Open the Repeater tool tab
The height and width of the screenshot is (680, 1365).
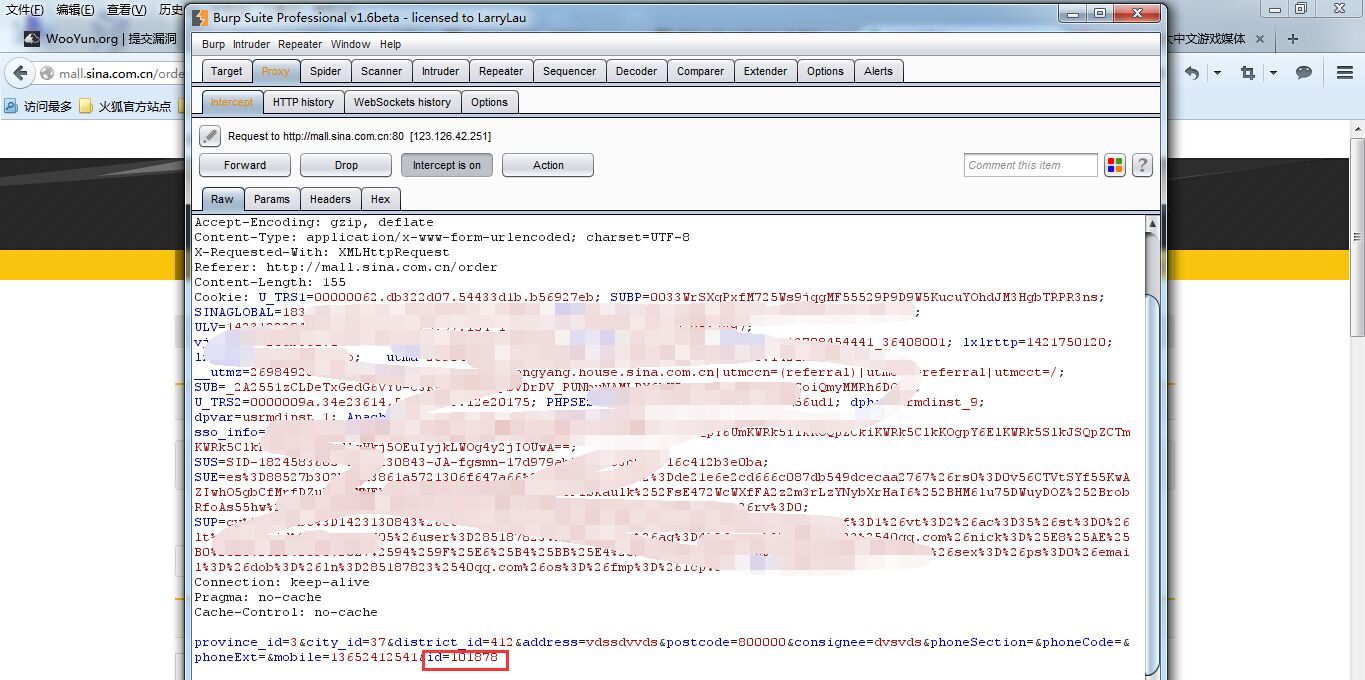click(x=501, y=71)
